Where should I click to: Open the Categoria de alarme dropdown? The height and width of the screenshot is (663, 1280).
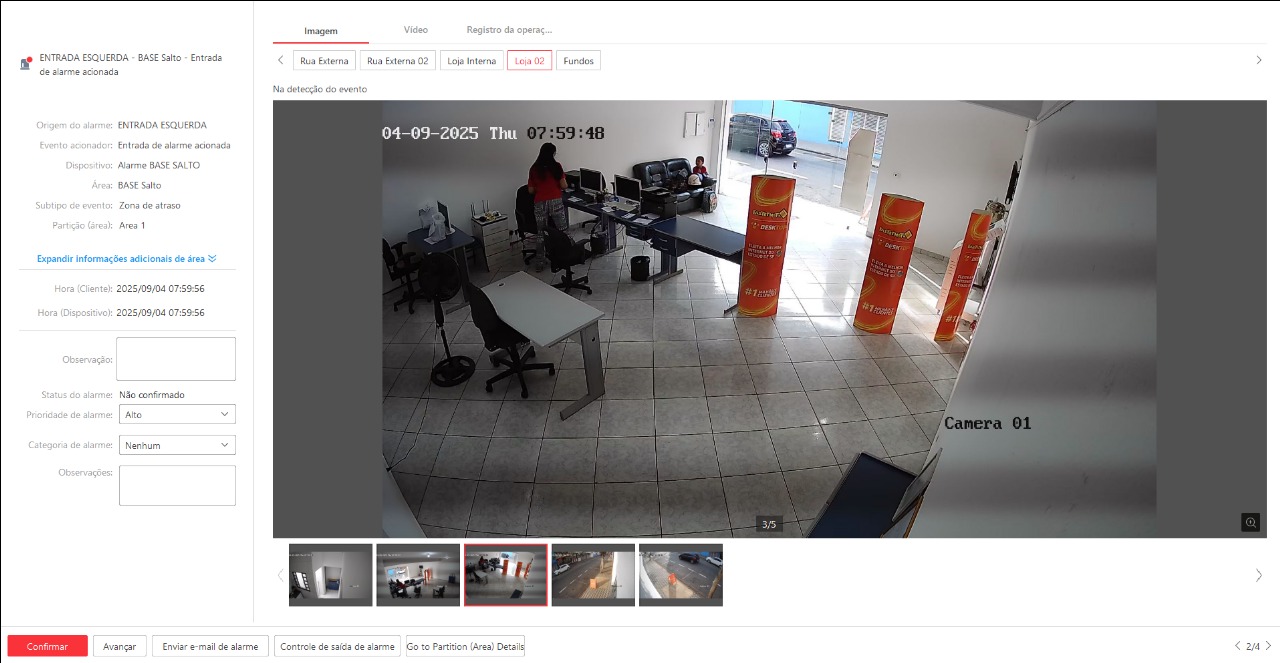tap(177, 445)
